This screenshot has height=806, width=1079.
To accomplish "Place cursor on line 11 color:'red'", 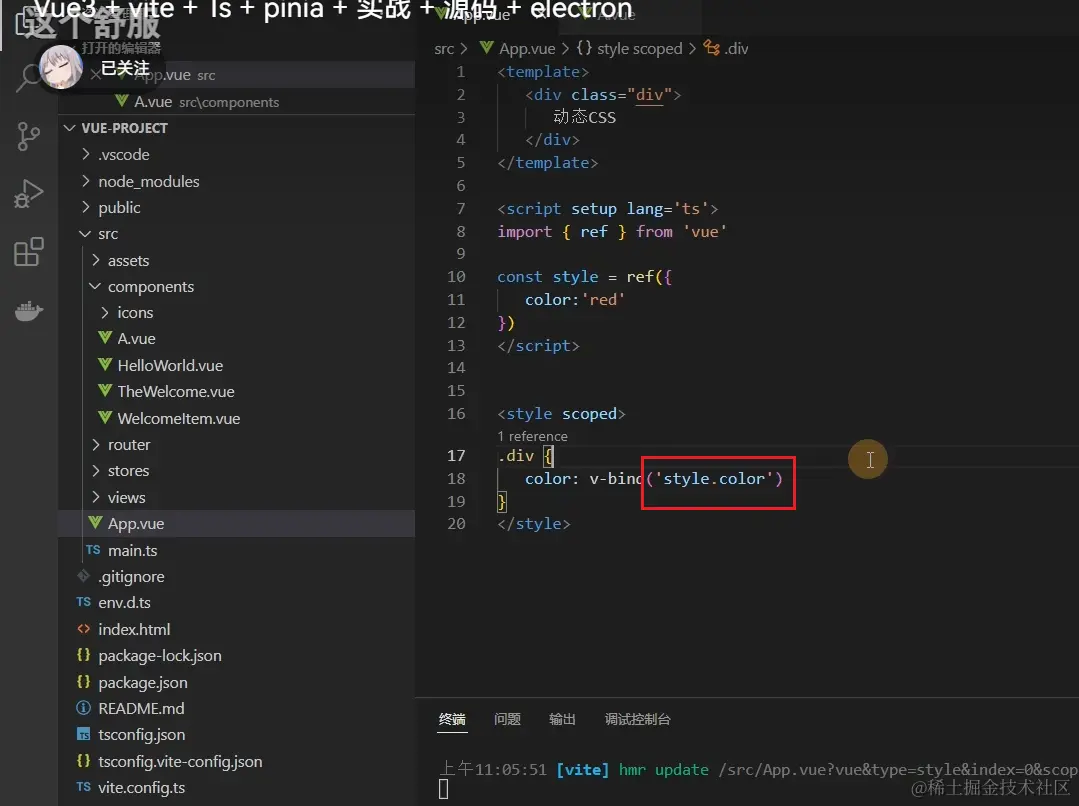I will click(x=575, y=299).
